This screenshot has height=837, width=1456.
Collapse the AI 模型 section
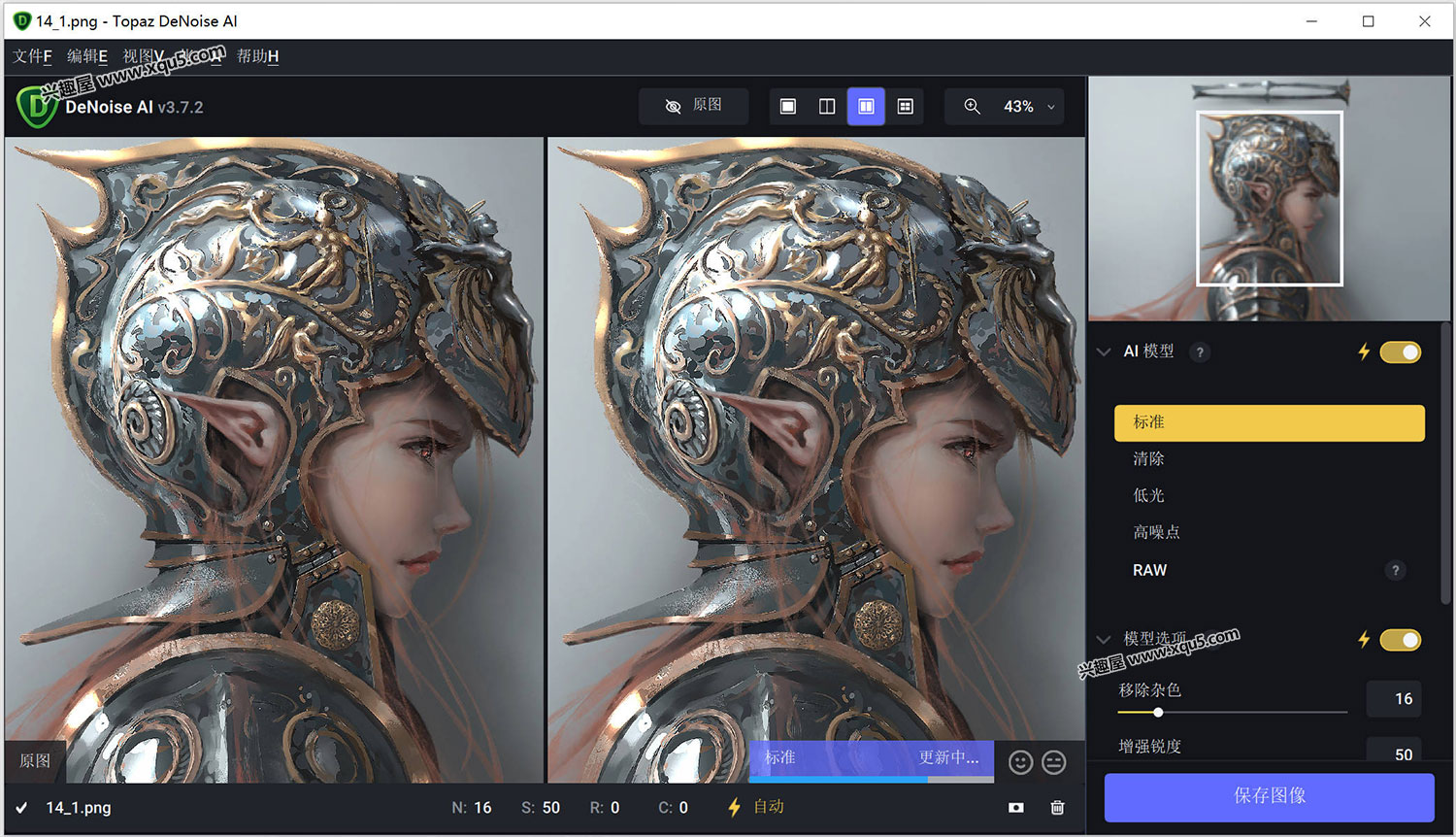point(1104,352)
